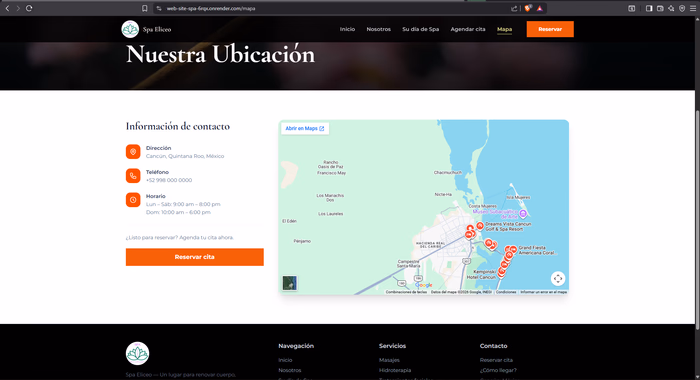Click the page vertical scrollbar thumb

coord(697,219)
